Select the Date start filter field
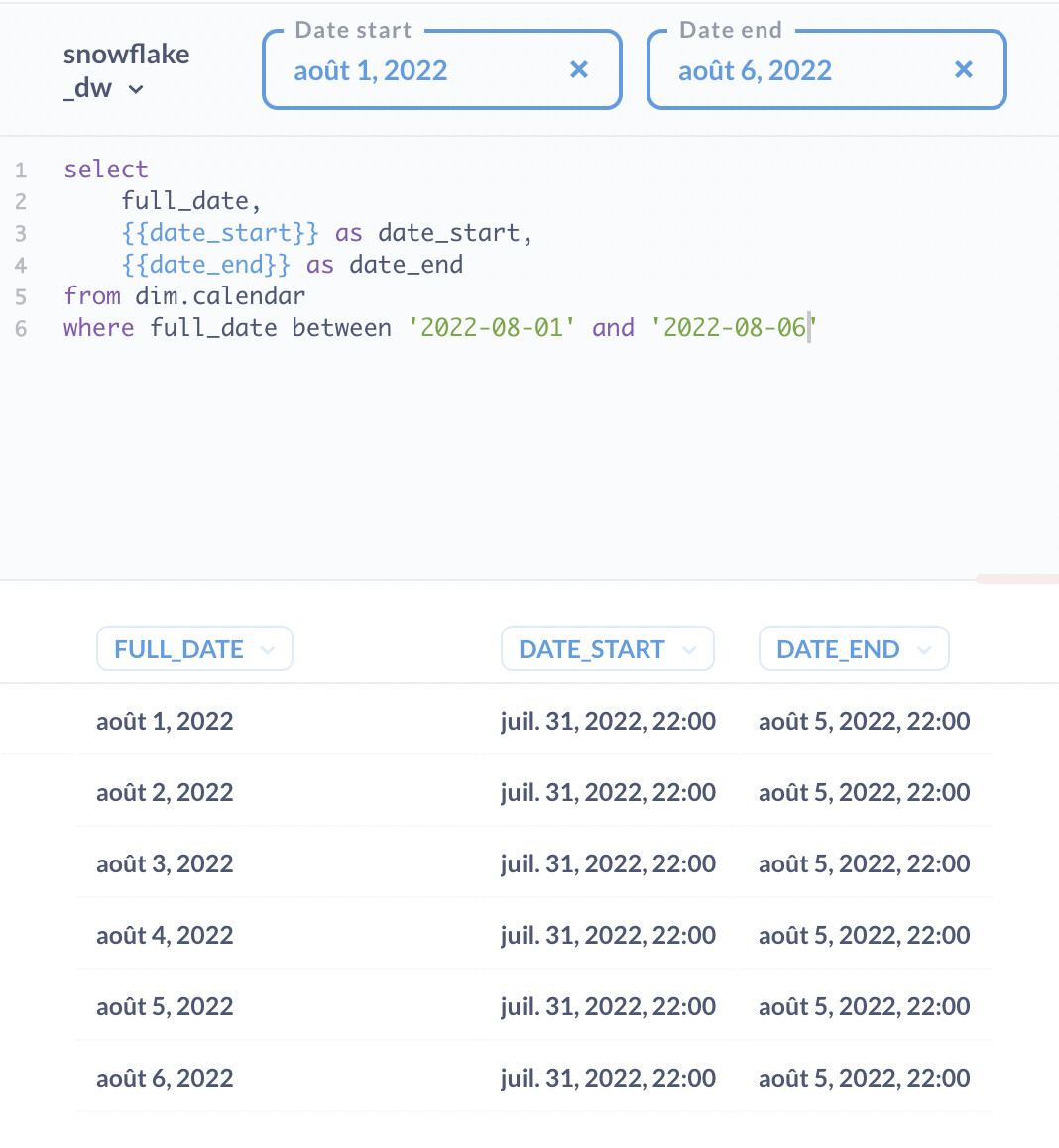1059x1148 pixels. (x=416, y=69)
